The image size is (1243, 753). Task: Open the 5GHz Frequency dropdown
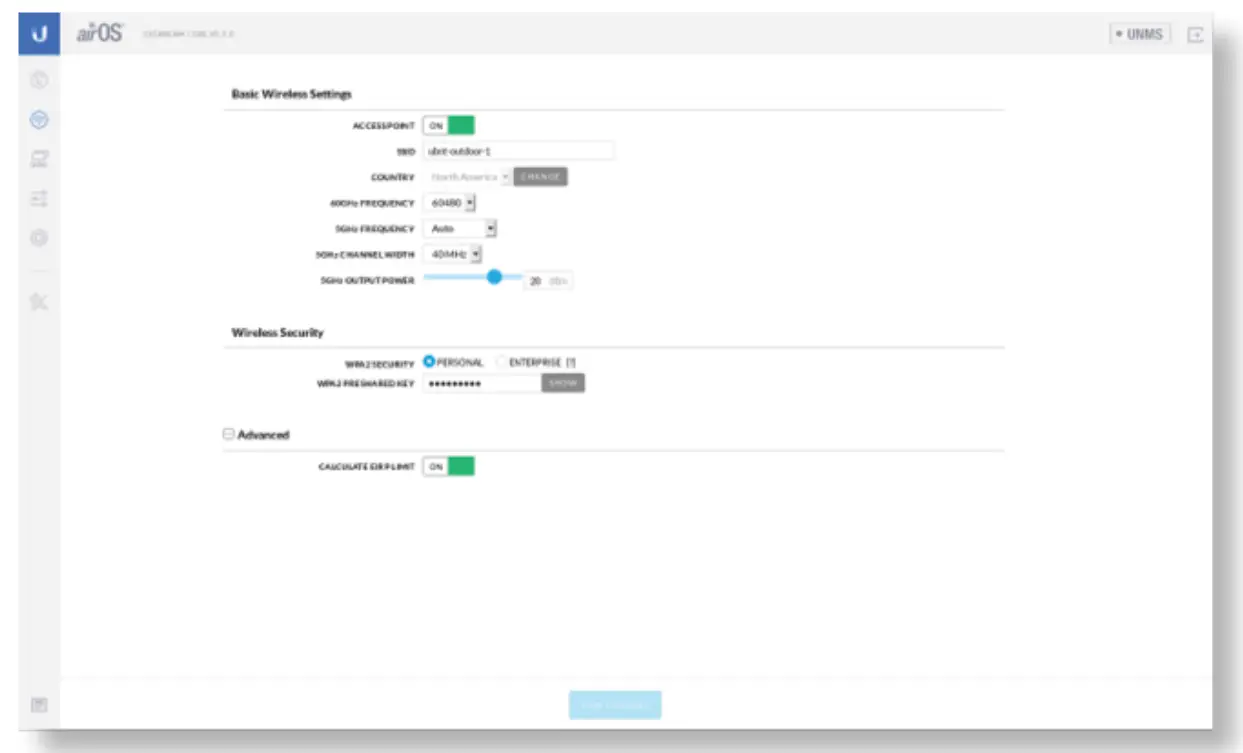460,229
